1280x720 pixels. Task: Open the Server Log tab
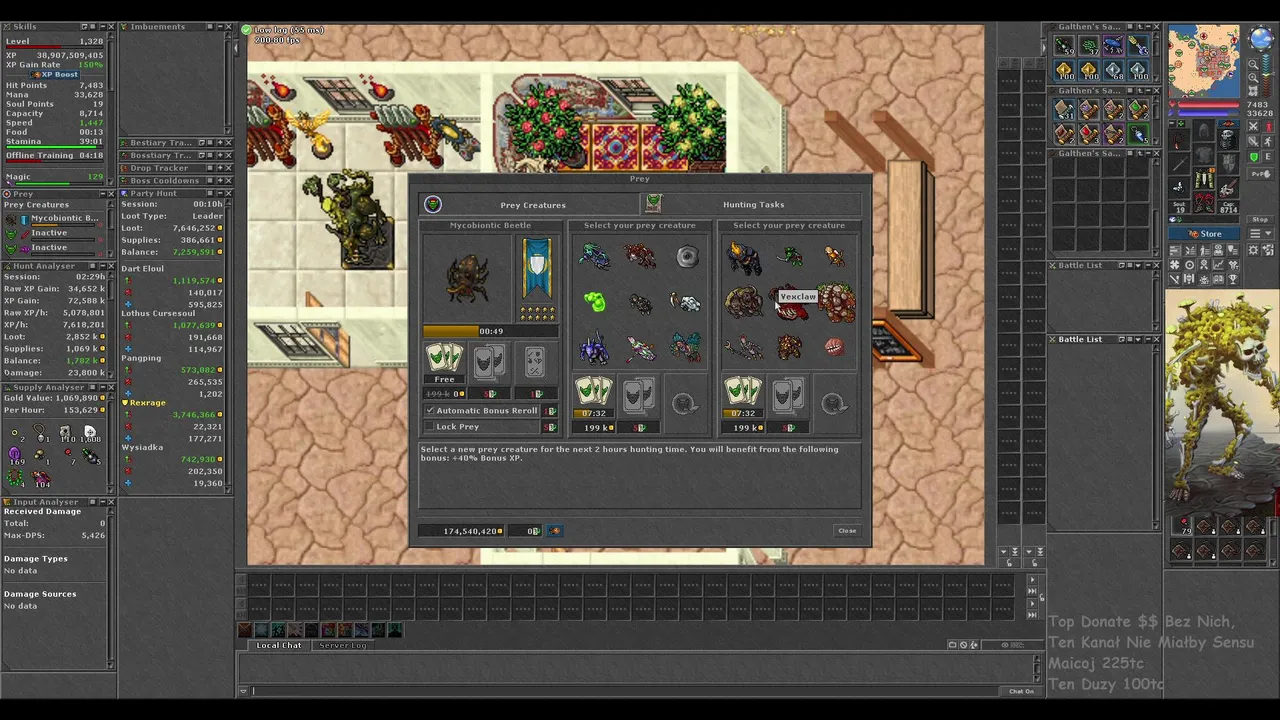click(x=342, y=645)
